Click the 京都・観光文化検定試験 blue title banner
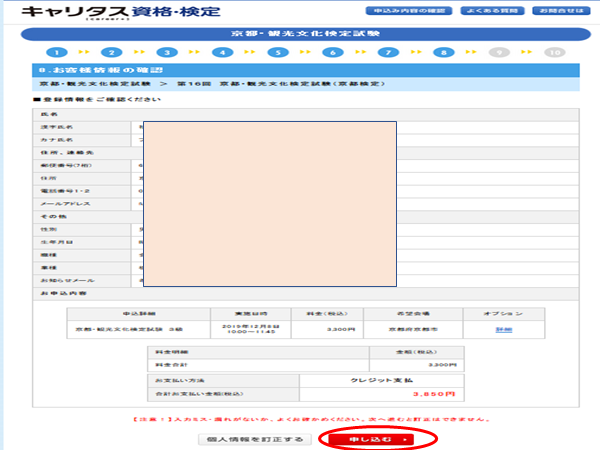600x450 pixels. 306,34
